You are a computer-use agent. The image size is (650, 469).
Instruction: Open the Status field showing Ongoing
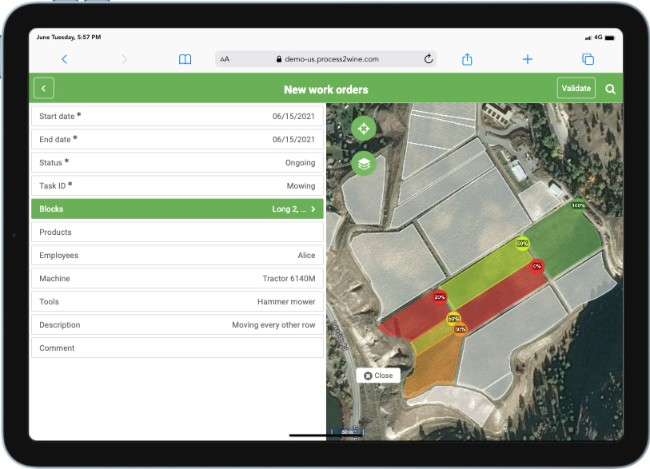click(x=177, y=162)
